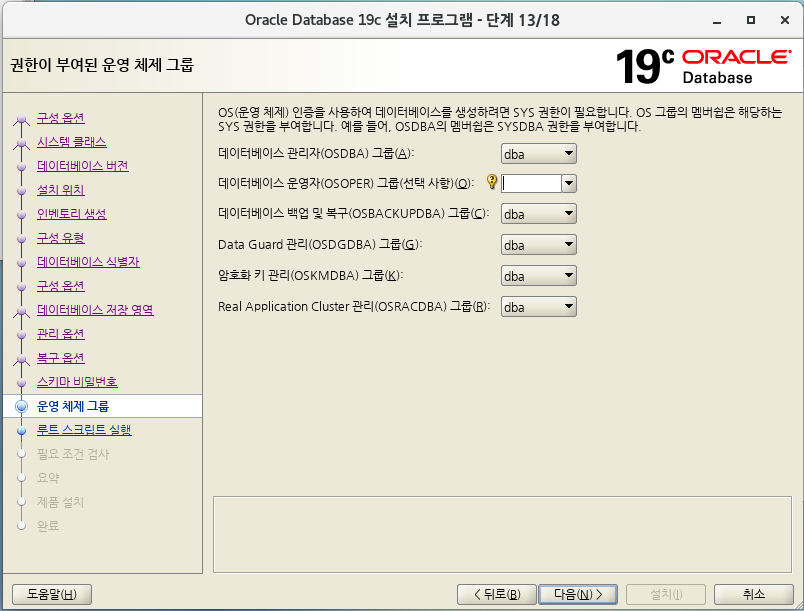Click the Data Guard 관리(OSDGDBA) 그룹 label
804x611 pixels.
tap(319, 245)
